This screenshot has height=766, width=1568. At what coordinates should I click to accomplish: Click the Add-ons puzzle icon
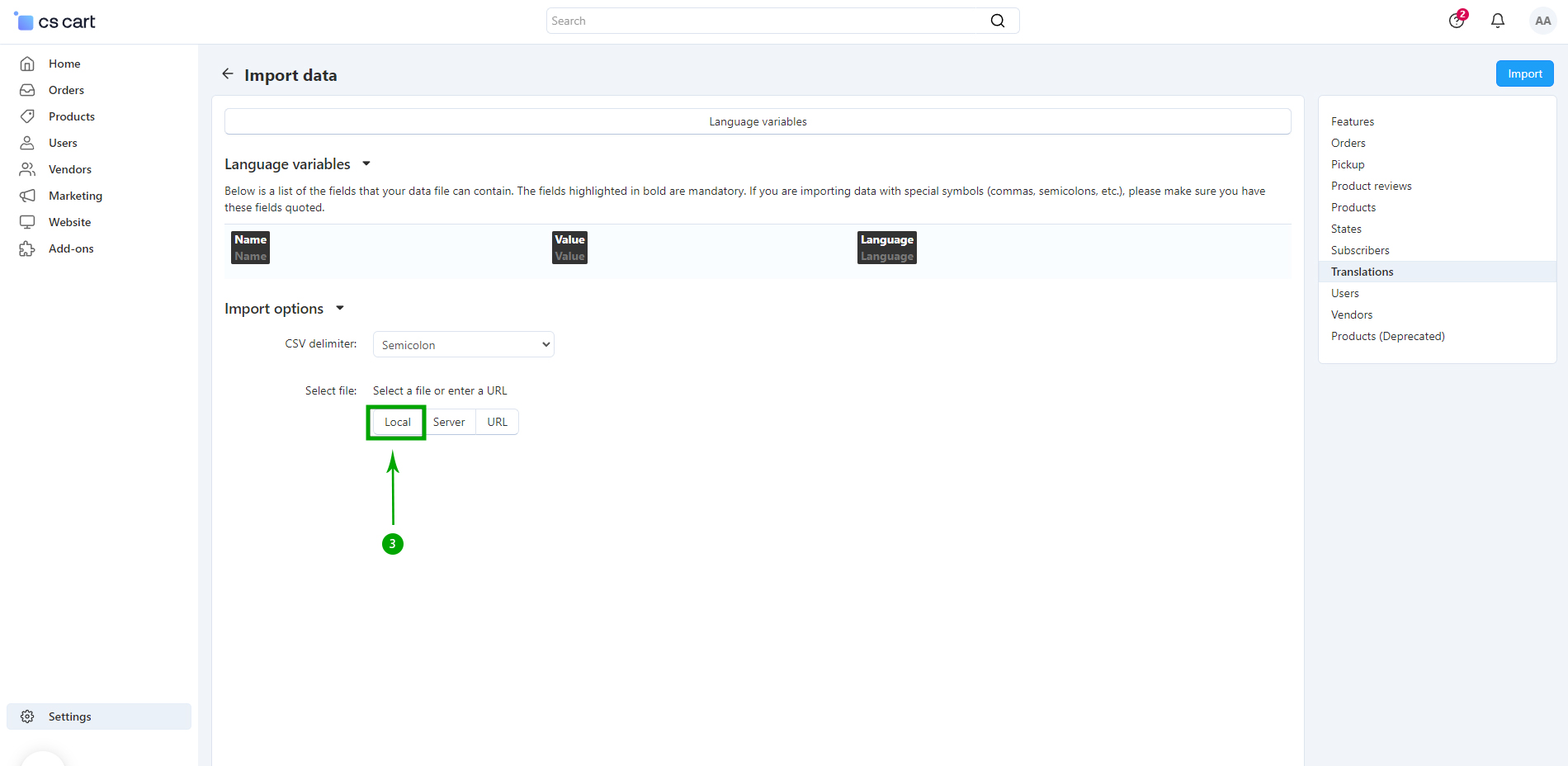27,248
